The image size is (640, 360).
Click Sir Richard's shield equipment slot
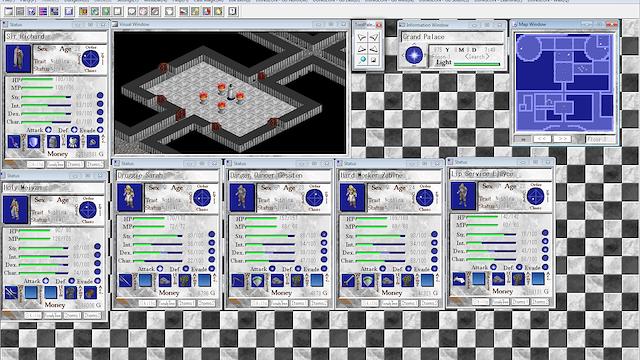coord(34,142)
